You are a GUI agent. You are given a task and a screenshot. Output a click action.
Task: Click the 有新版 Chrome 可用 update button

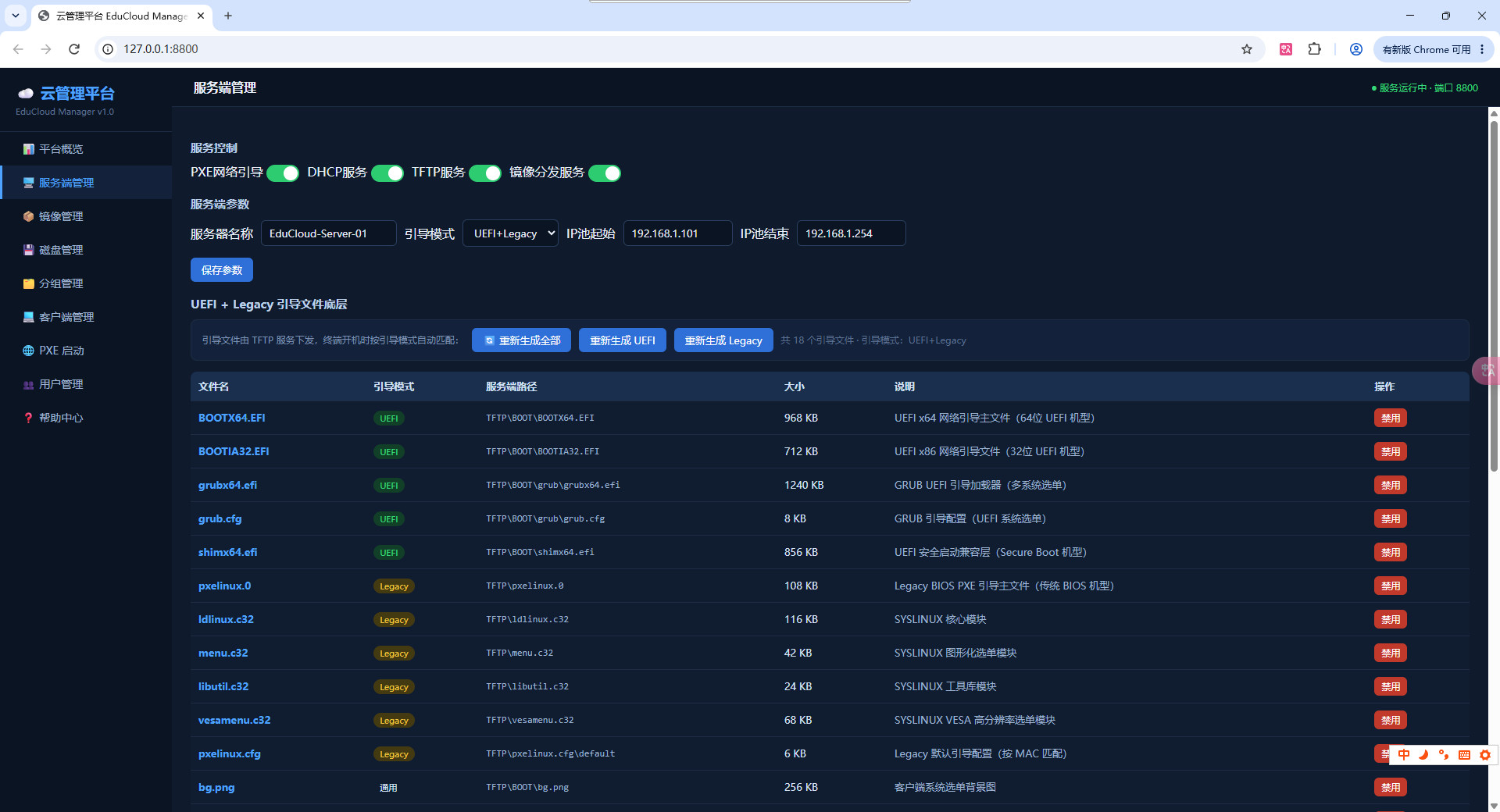point(1434,49)
